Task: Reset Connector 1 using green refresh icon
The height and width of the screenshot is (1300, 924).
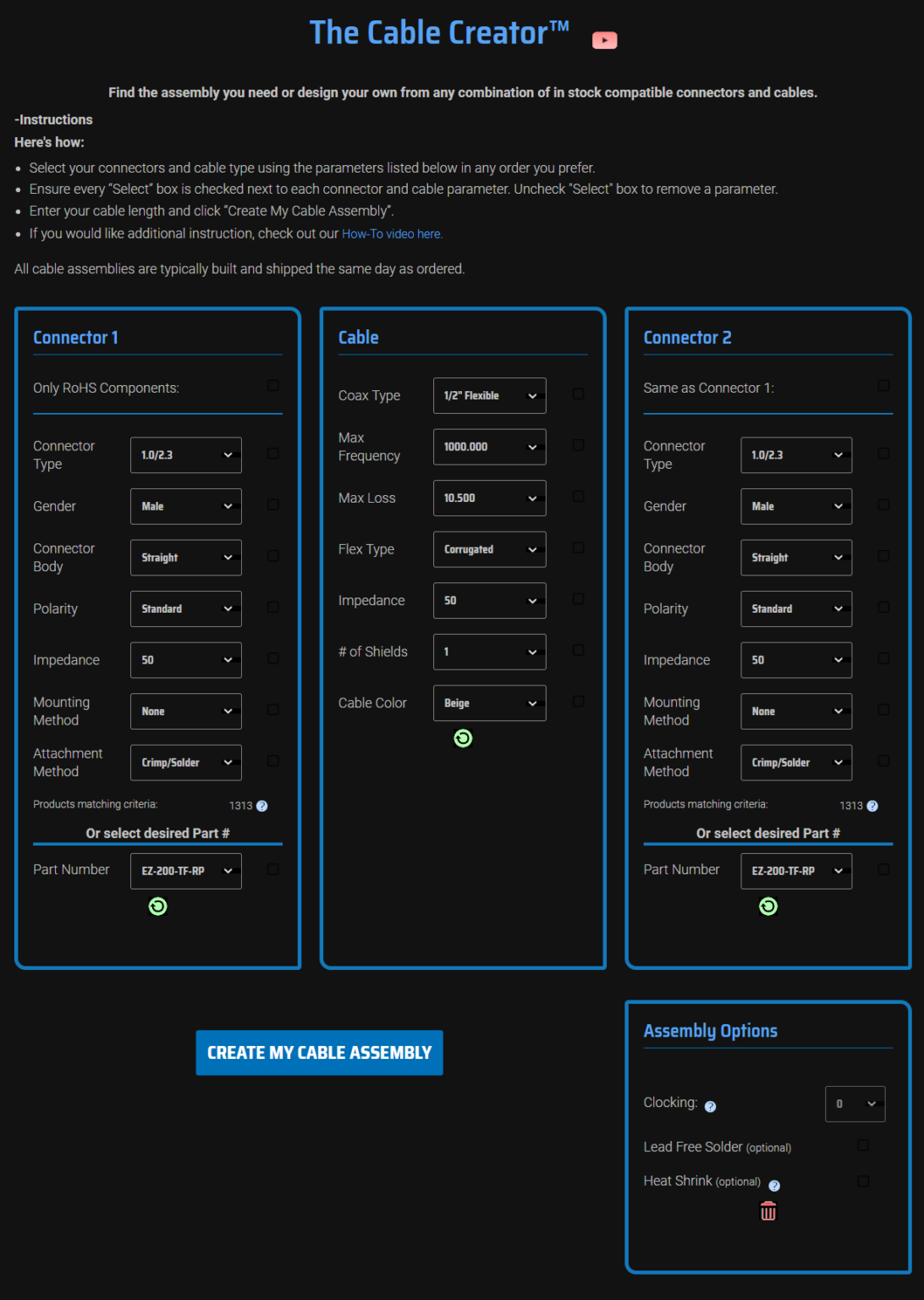Action: [157, 906]
